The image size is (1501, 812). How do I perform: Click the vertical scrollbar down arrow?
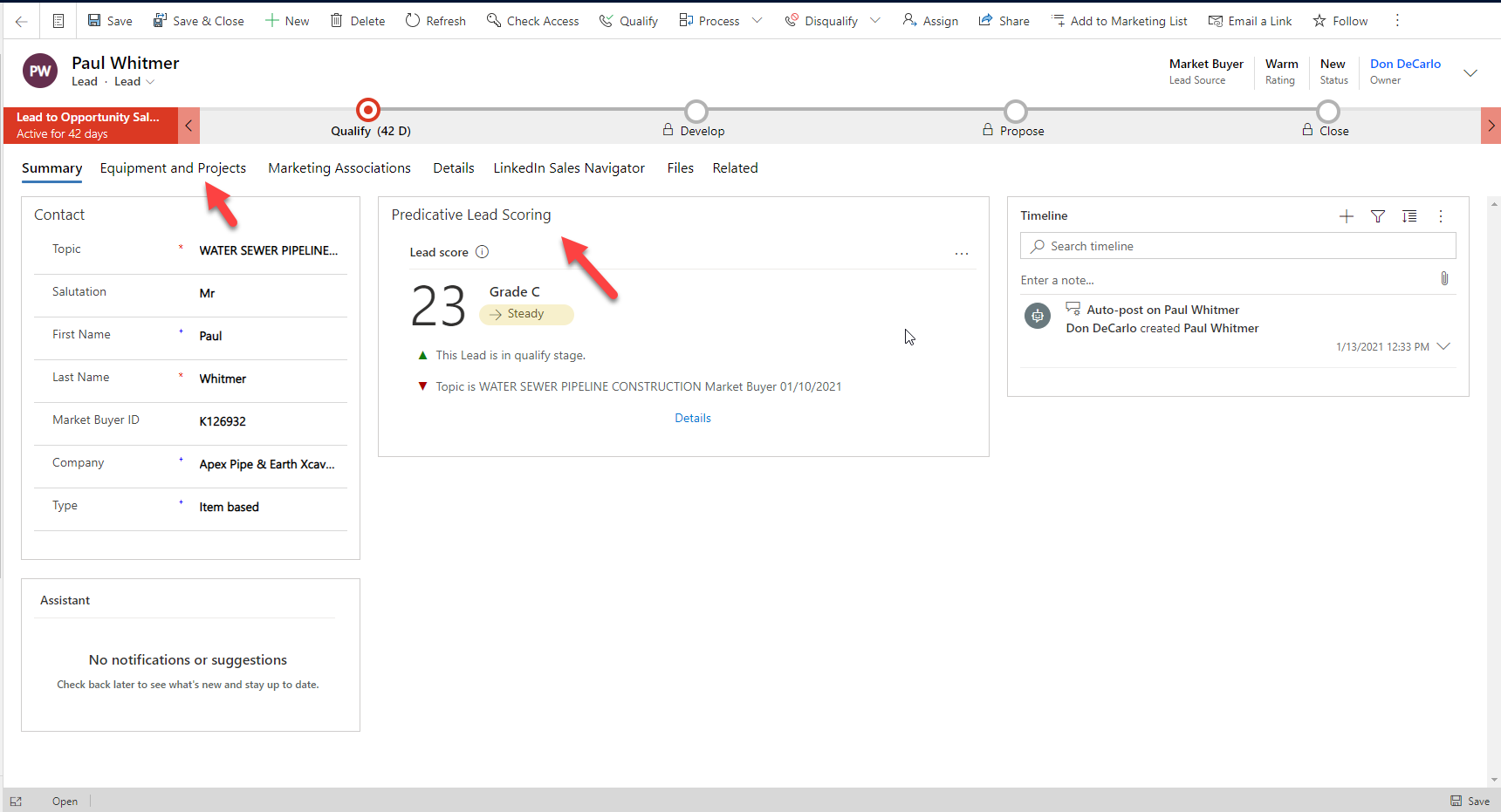[1495, 781]
